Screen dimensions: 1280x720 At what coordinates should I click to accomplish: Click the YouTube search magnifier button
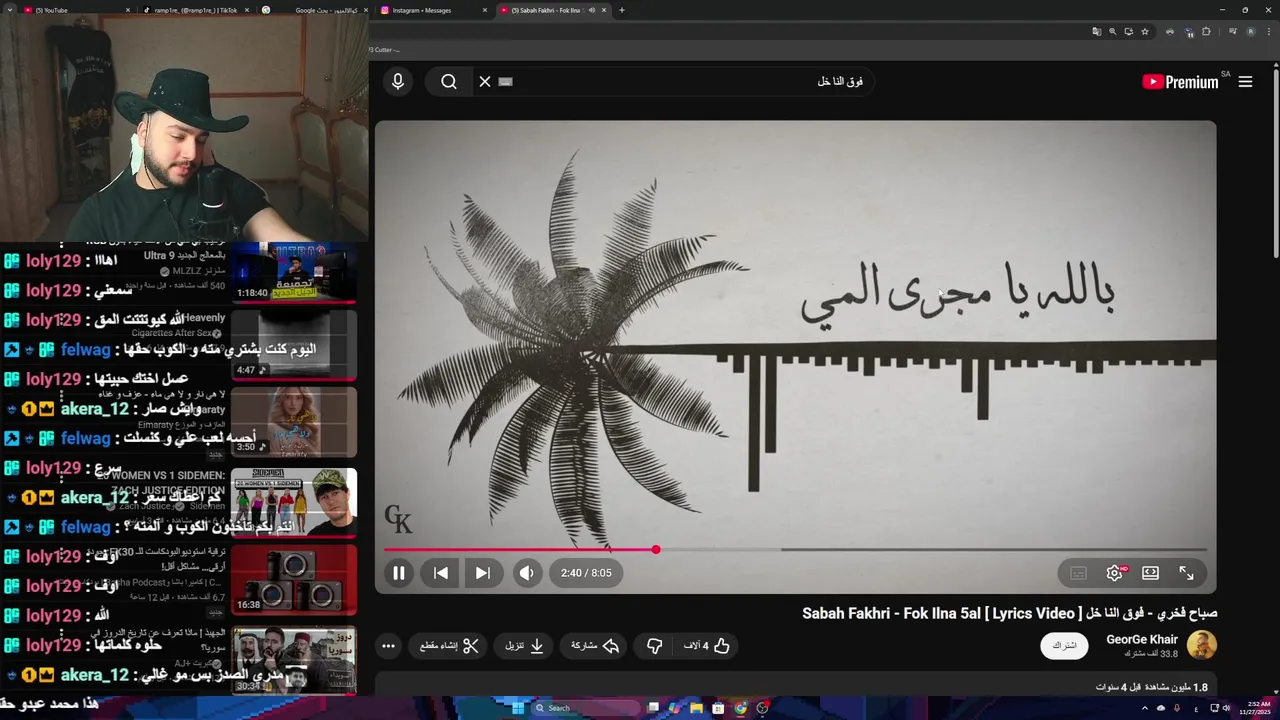tap(449, 82)
